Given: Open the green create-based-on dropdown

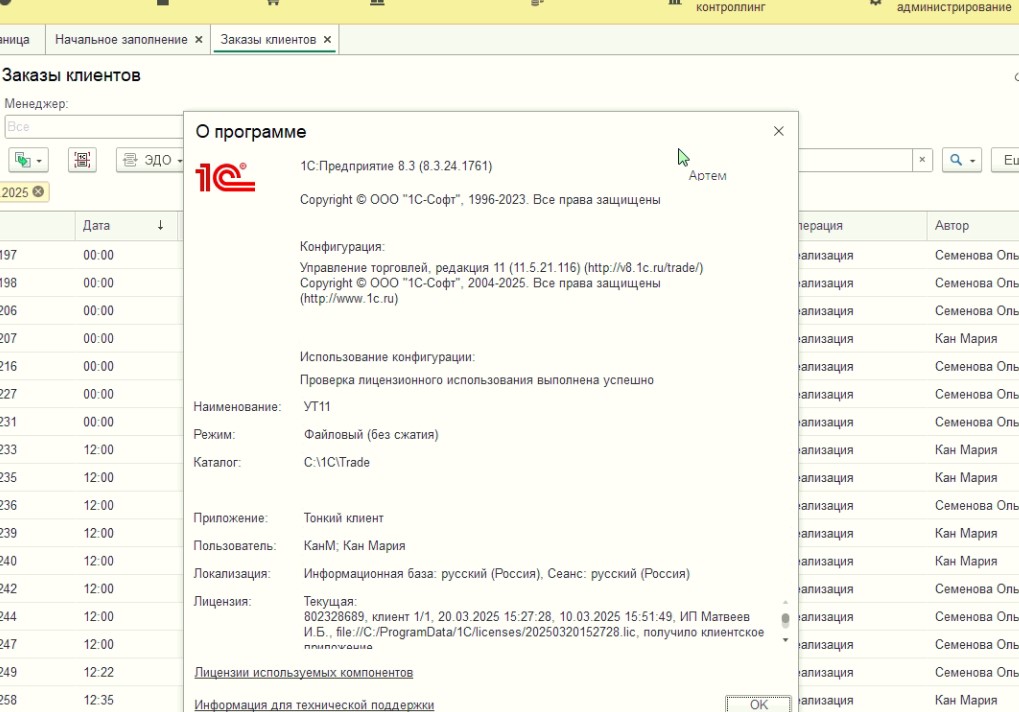Looking at the screenshot, I should tap(29, 160).
